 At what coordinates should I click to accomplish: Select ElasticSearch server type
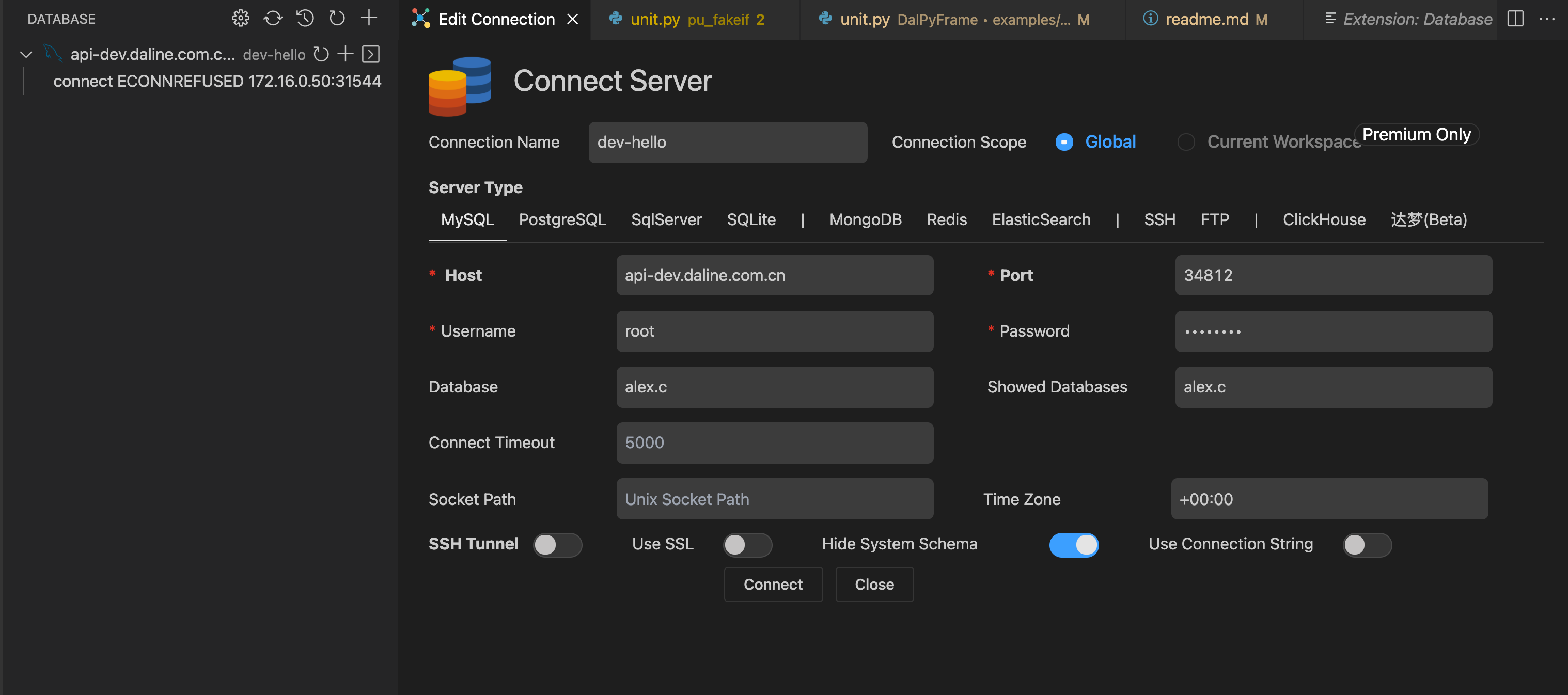[x=1041, y=219]
